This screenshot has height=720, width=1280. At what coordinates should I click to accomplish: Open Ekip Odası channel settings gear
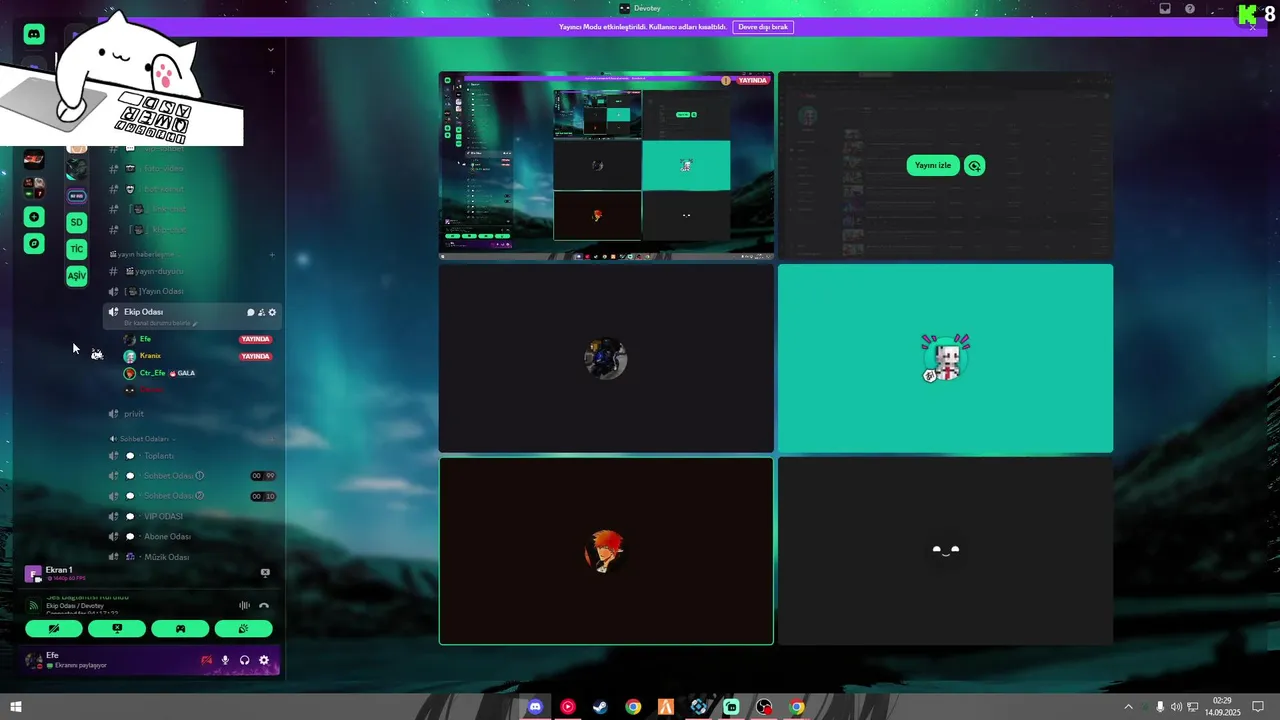pyautogui.click(x=272, y=312)
